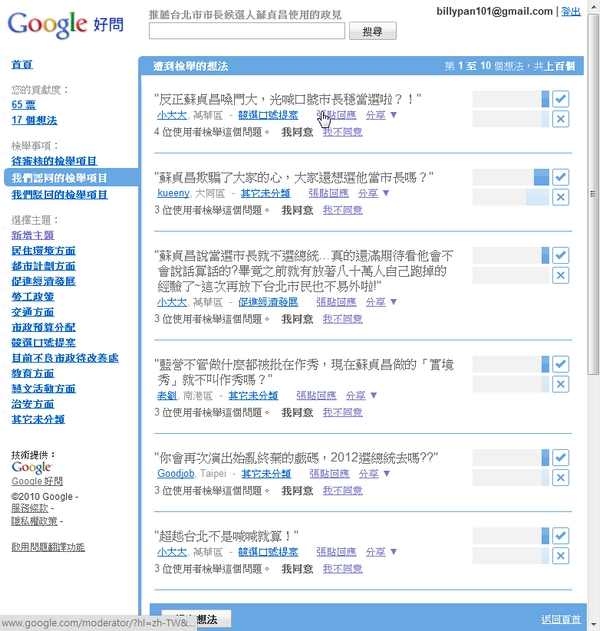Vote X against "蘇貞昌欺騙了大家的心" idea

tap(561, 197)
